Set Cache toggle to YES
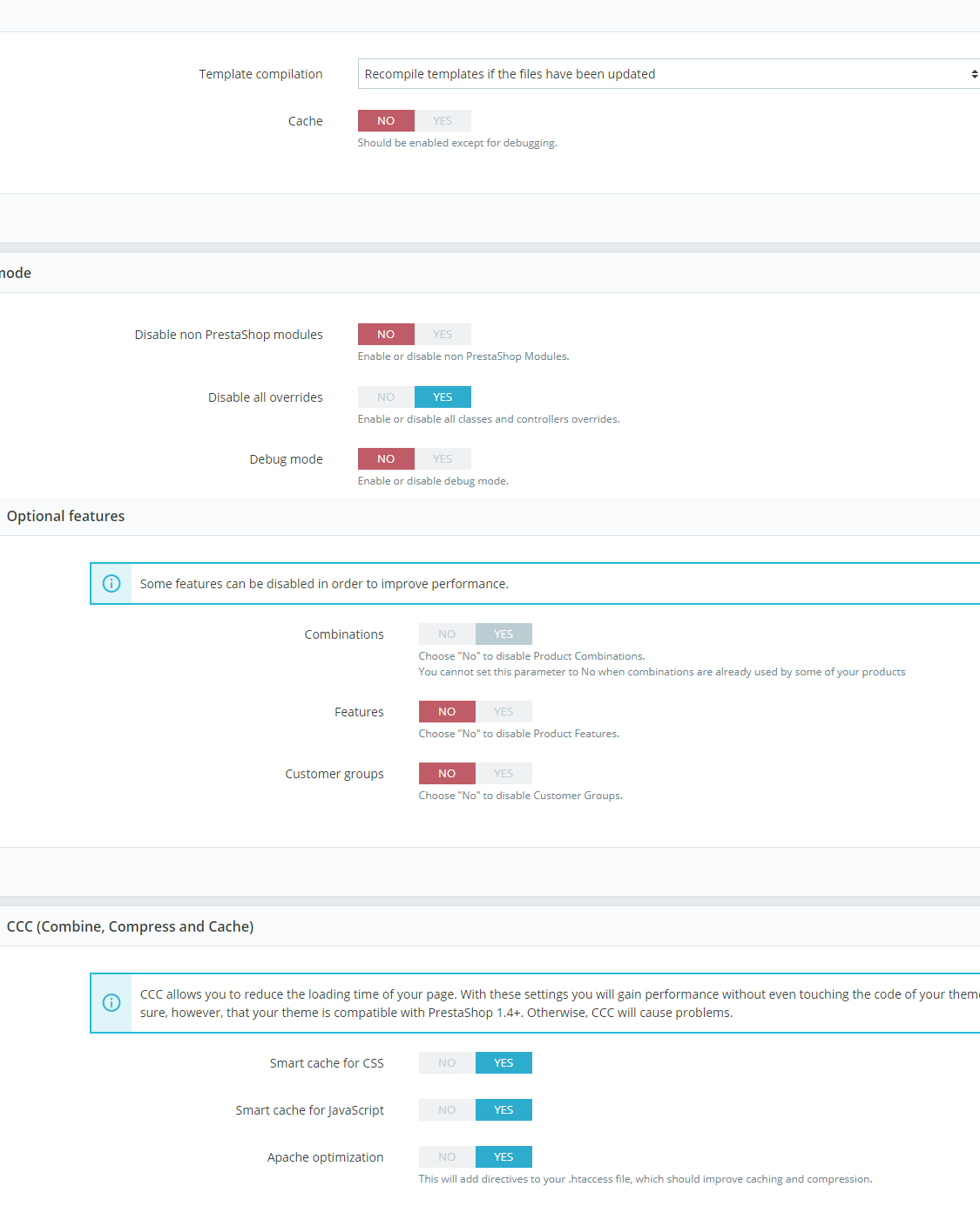 443,121
